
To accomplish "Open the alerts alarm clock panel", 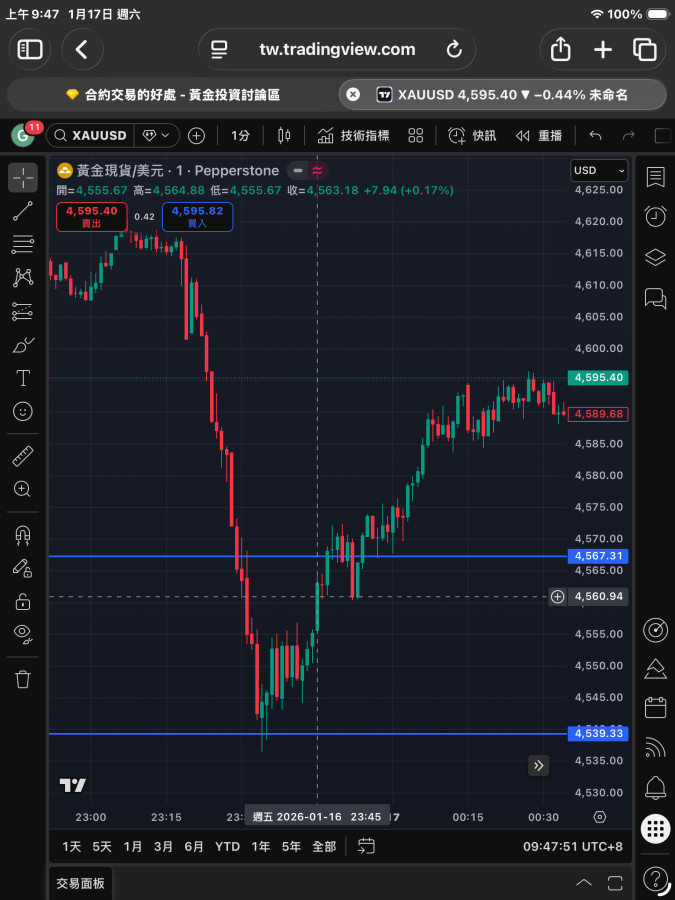I will click(655, 215).
